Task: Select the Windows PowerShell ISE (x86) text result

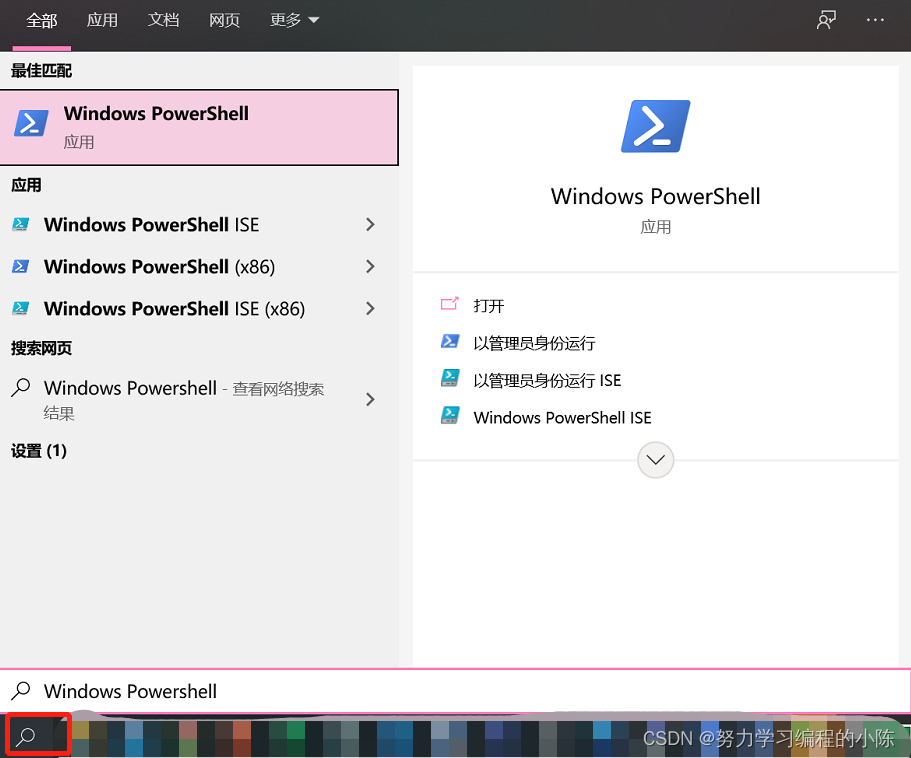Action: click(x=174, y=308)
